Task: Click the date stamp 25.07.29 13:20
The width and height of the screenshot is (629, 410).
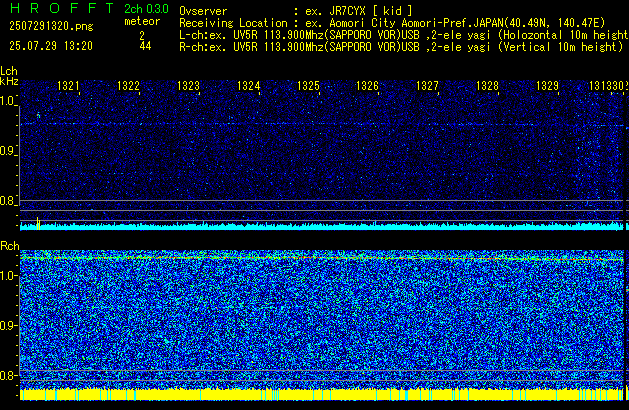Action: point(51,46)
